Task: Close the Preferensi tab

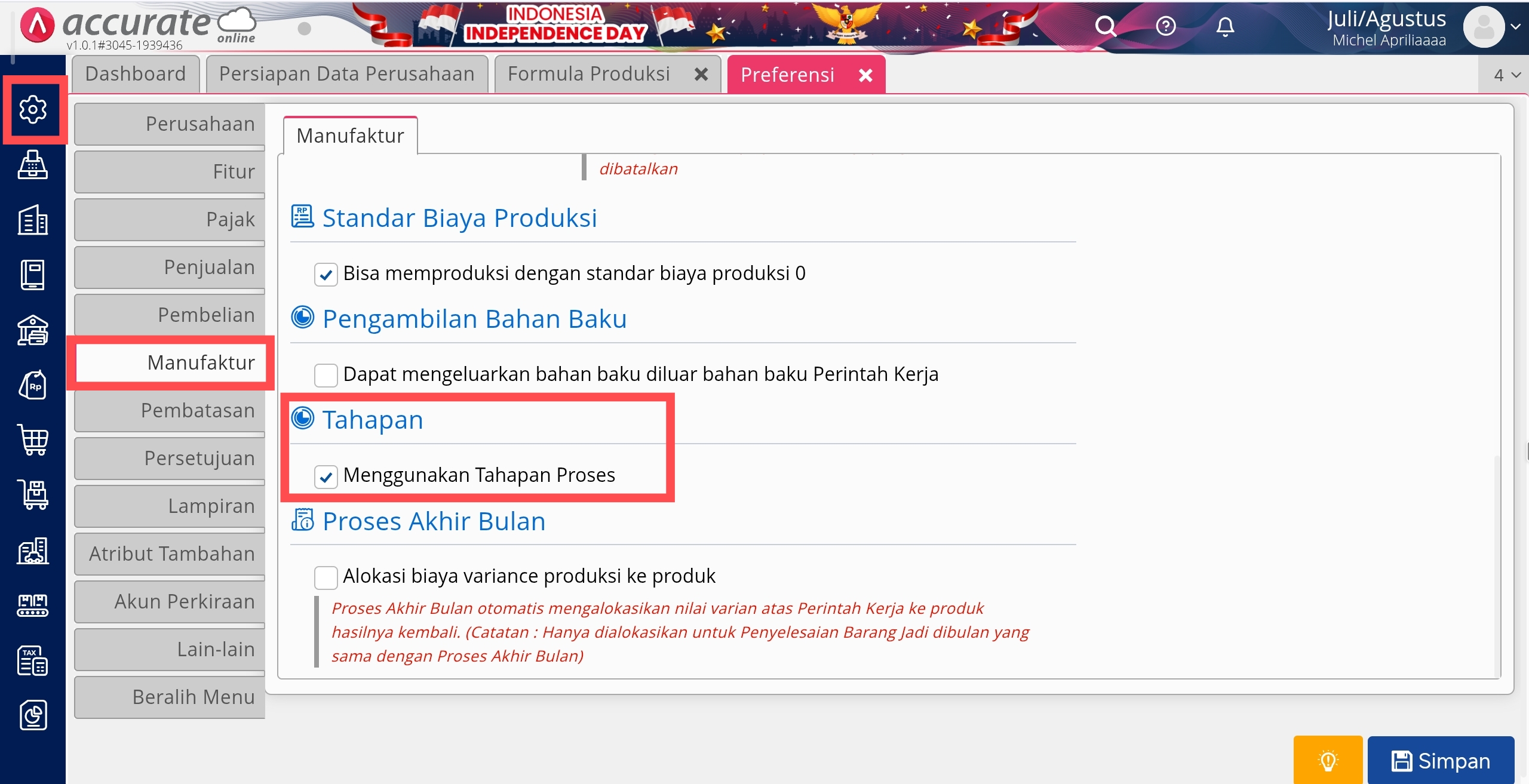Action: pos(865,75)
